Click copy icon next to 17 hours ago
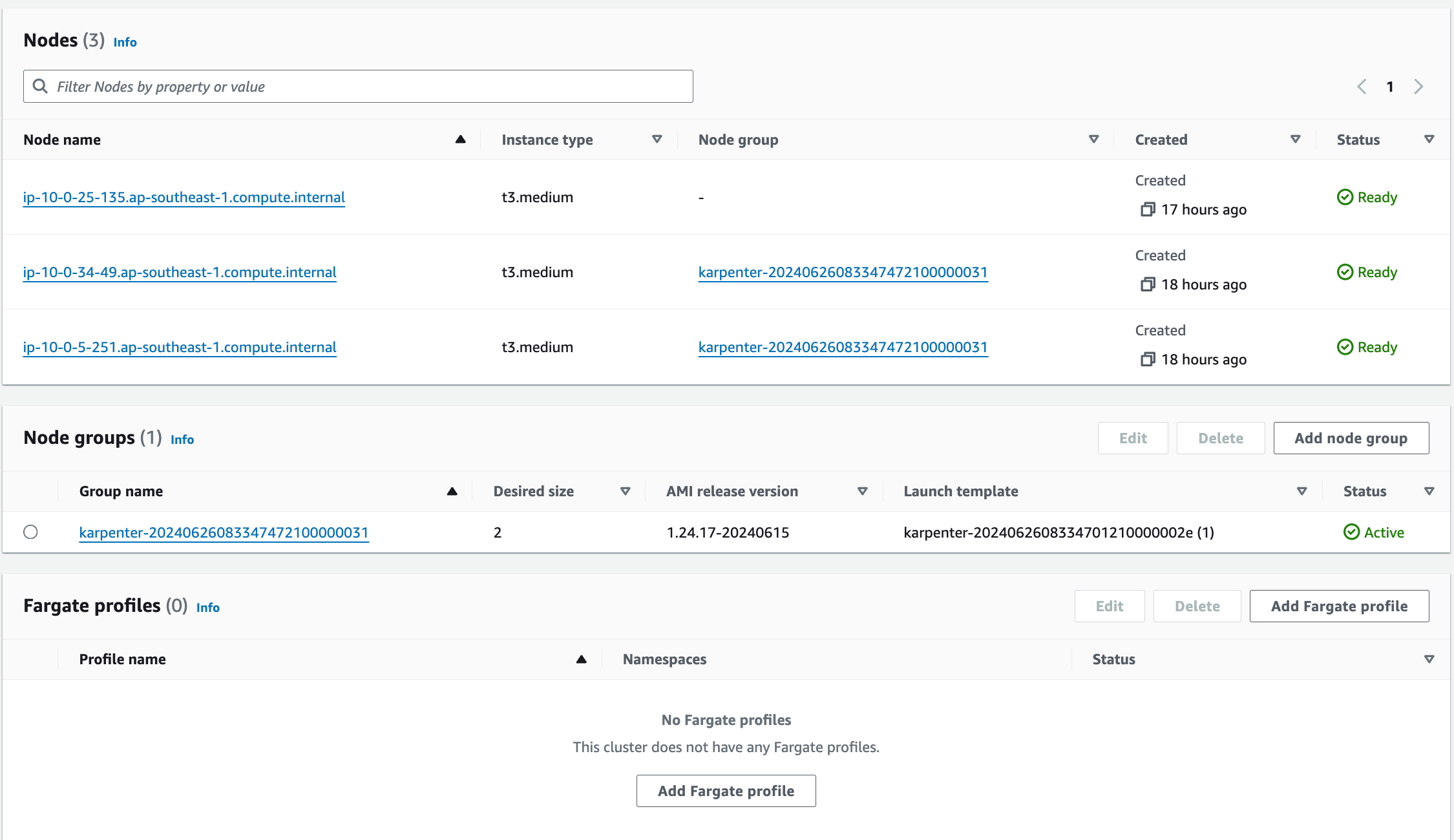Image resolution: width=1454 pixels, height=840 pixels. click(1147, 209)
